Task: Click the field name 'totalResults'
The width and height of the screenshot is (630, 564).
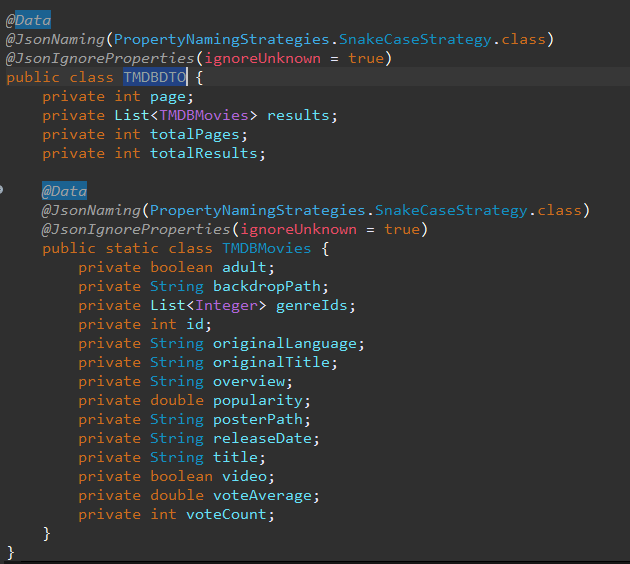Action: coord(204,153)
